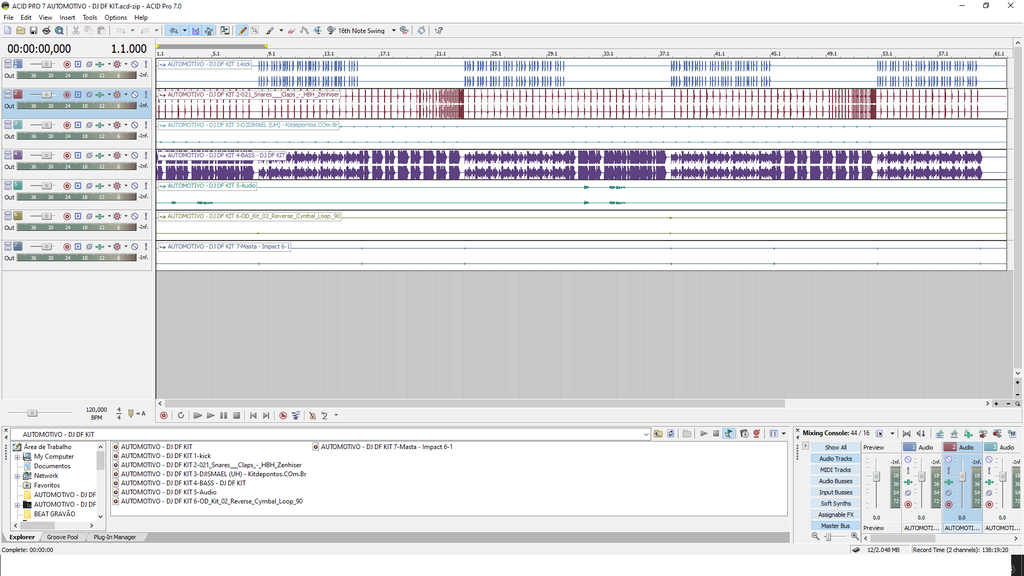Open the Swing groove dropdown arrow
Screen dimensions: 1024x576
pos(394,30)
